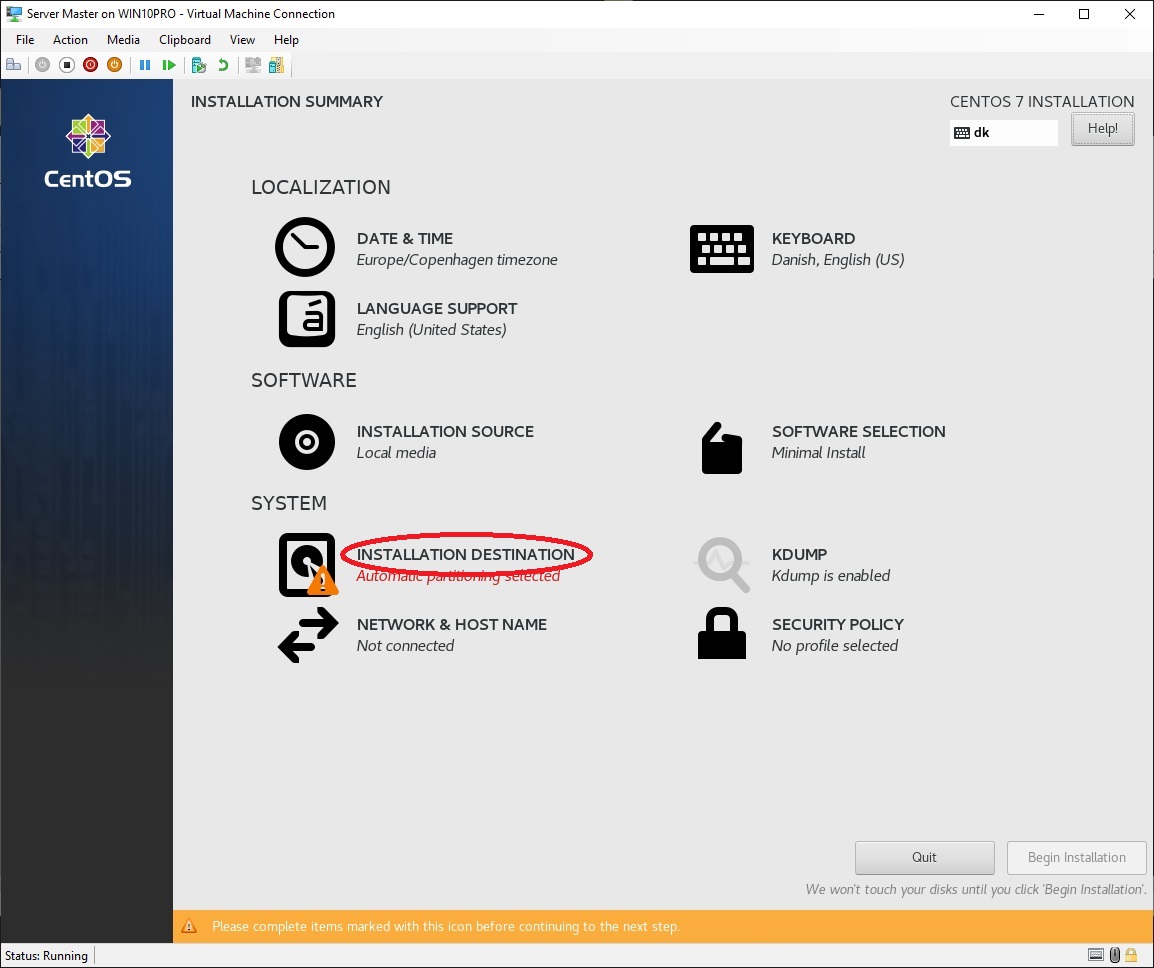The width and height of the screenshot is (1154, 968).
Task: Click the Help! button
Action: [1102, 129]
